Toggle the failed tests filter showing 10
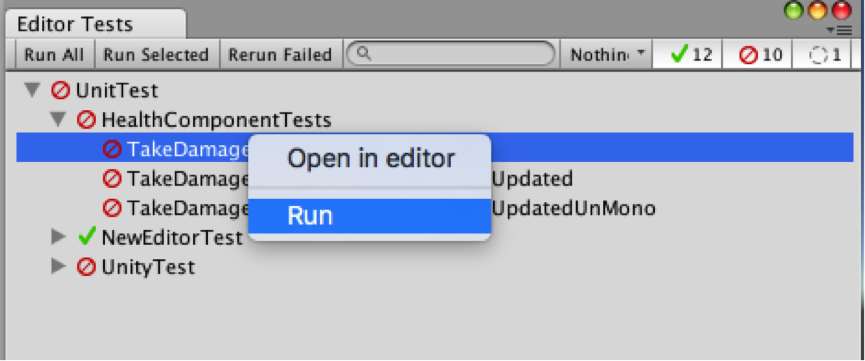The image size is (865, 361). (x=757, y=54)
